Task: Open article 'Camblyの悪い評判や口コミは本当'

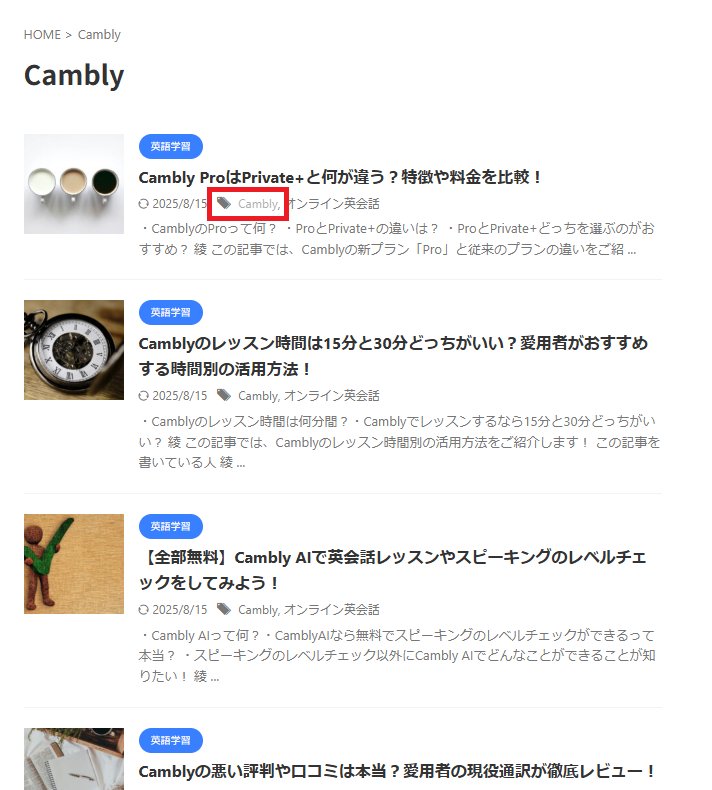Action: click(x=397, y=771)
